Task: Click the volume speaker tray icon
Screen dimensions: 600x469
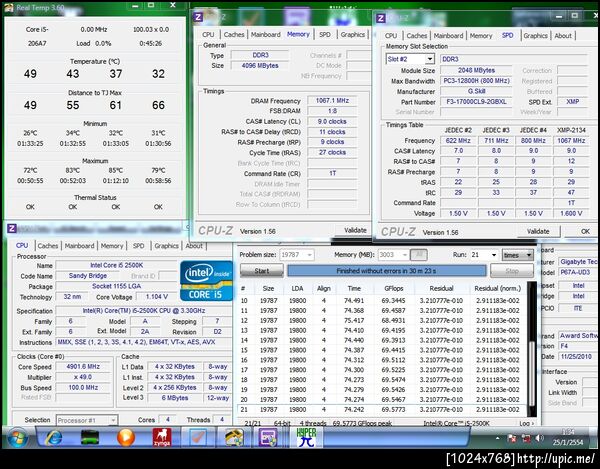Action: (540, 438)
